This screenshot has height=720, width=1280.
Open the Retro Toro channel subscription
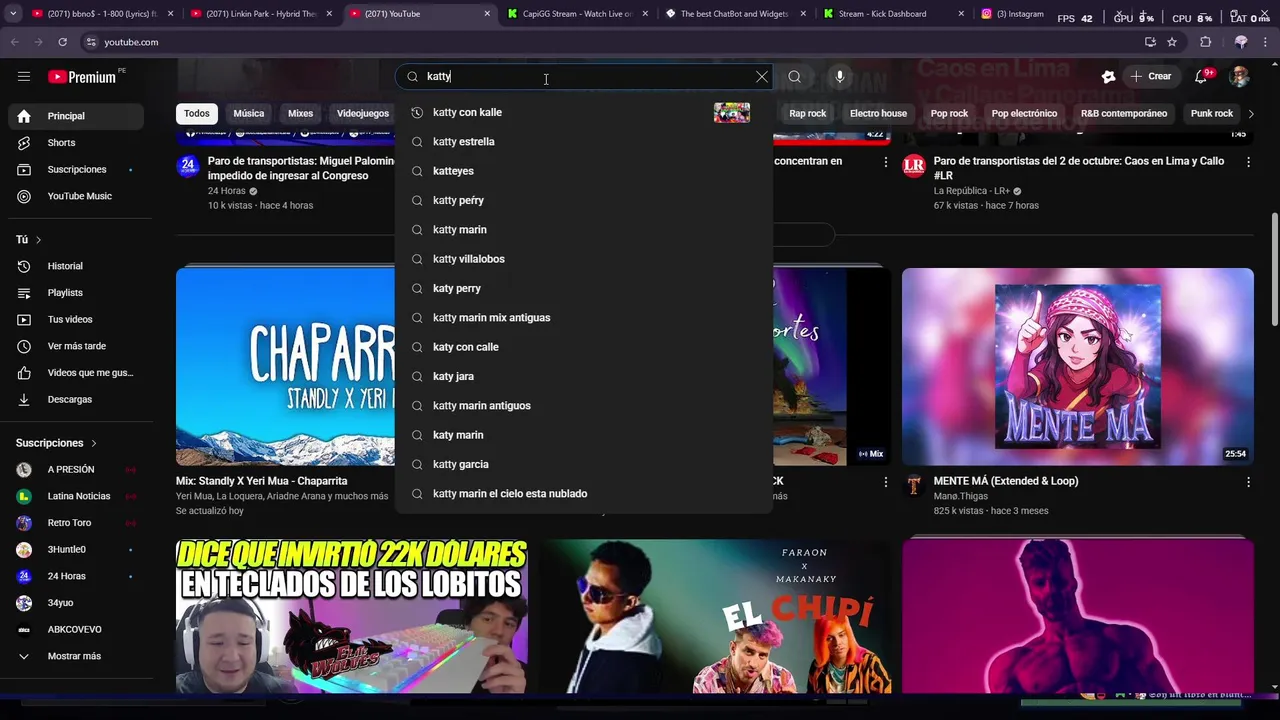click(77, 523)
